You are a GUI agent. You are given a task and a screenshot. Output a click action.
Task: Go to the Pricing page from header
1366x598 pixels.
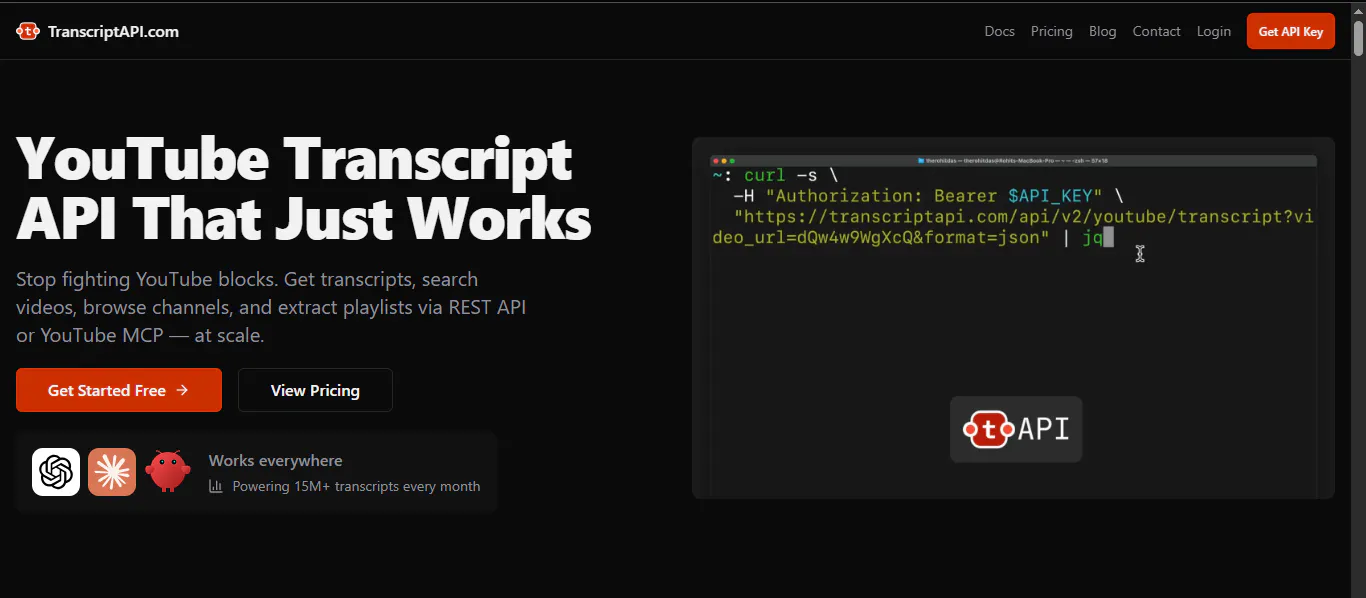tap(1051, 31)
